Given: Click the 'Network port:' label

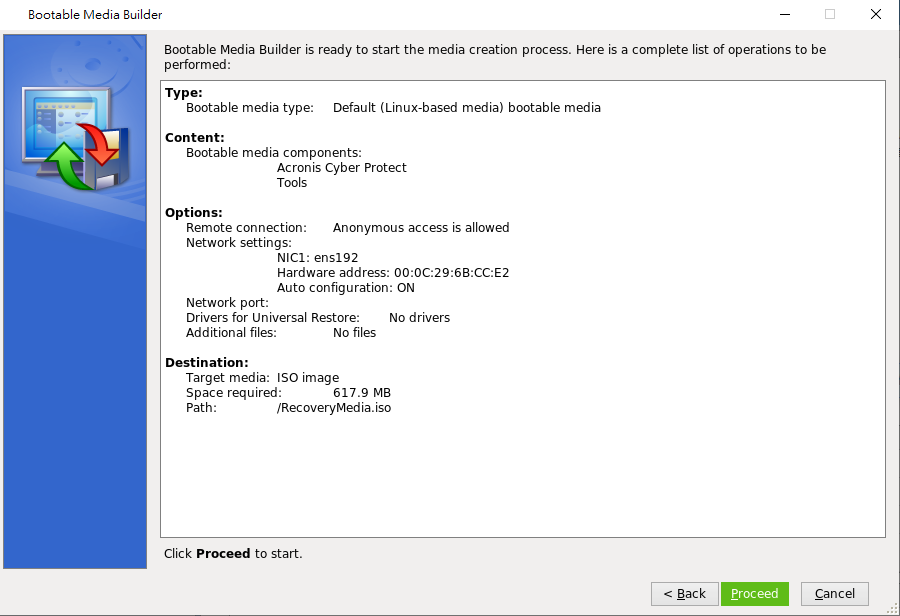Looking at the screenshot, I should point(227,303).
